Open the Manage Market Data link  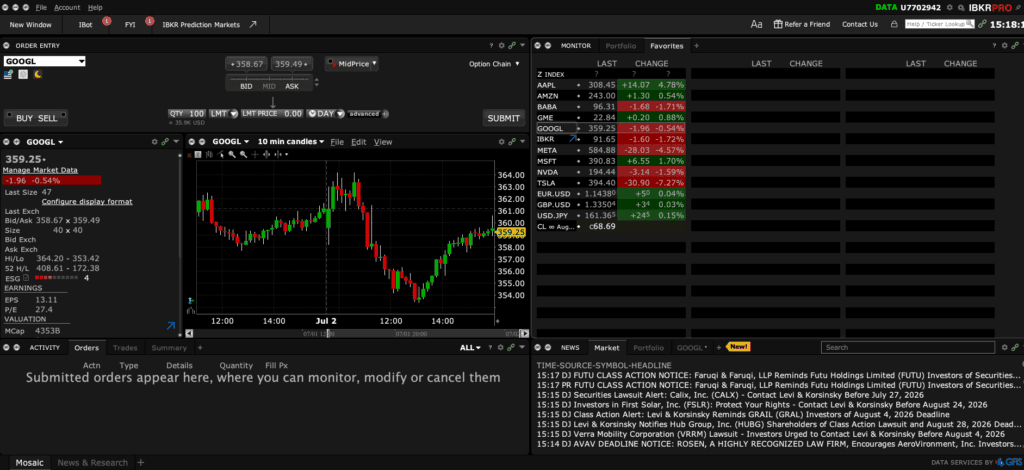[40, 170]
